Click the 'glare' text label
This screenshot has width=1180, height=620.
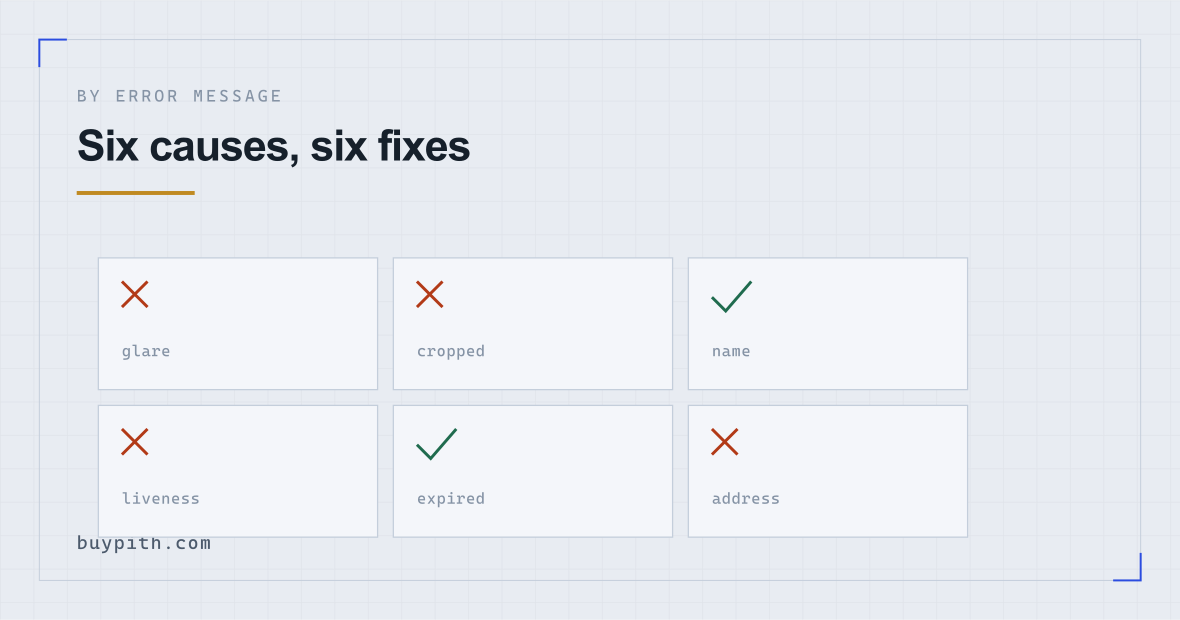pyautogui.click(x=146, y=351)
